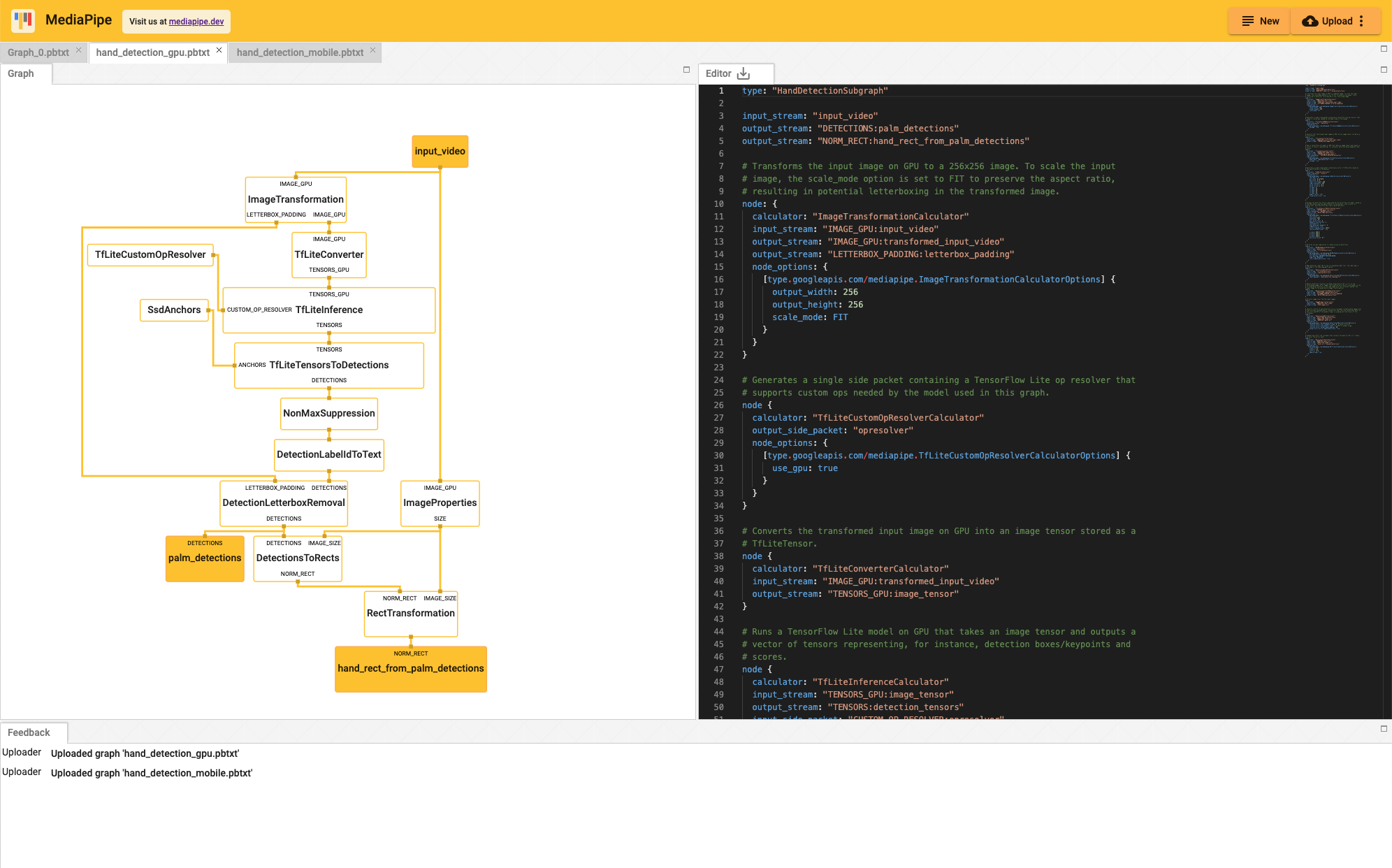This screenshot has width=1392, height=868.
Task: Click the hand_detection_gpu.pbtxt close button
Action: pos(218,52)
